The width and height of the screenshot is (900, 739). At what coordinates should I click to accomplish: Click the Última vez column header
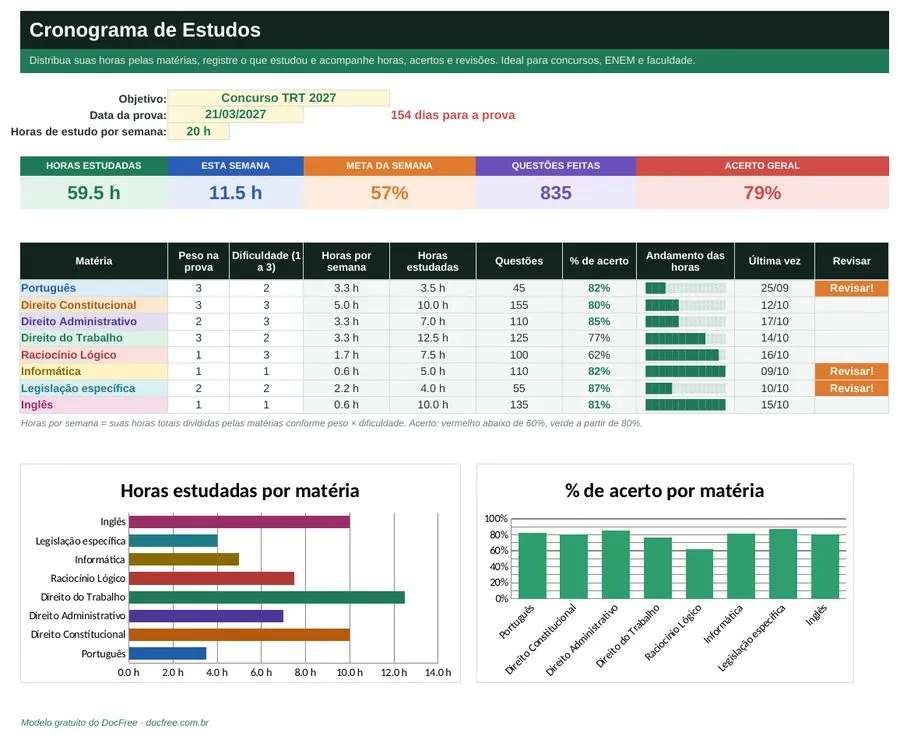click(x=774, y=261)
